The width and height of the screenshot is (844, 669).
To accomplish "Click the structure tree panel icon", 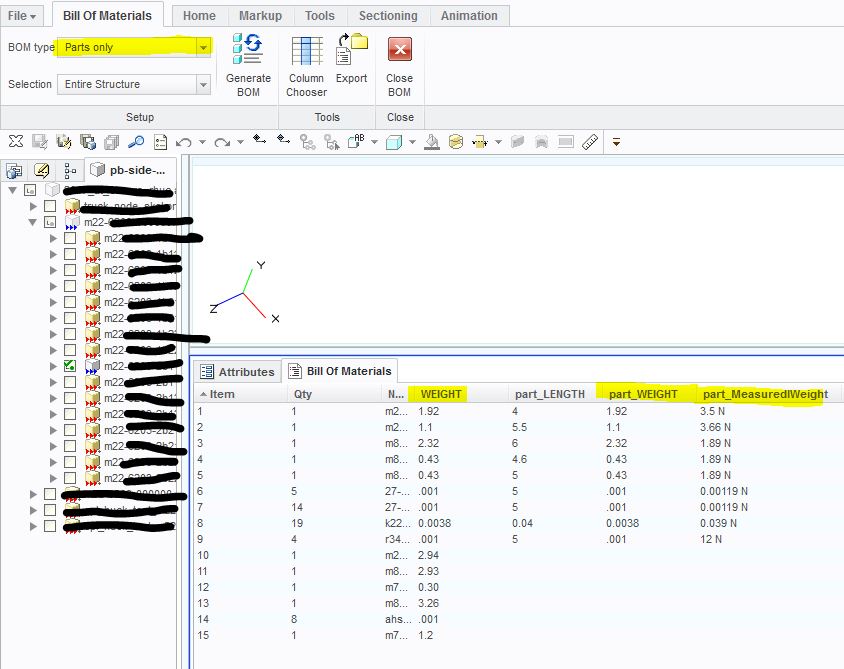I will click(x=70, y=171).
